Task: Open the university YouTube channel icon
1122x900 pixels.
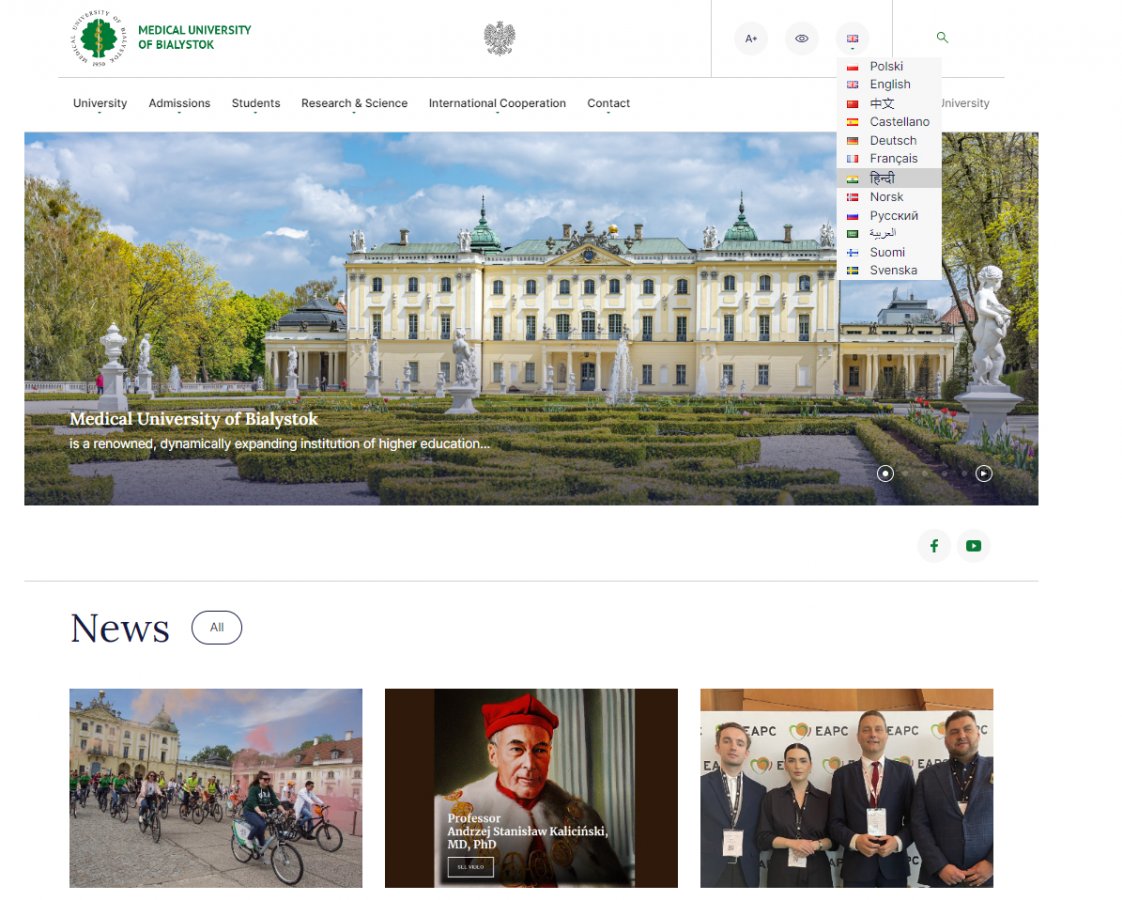Action: (x=973, y=546)
